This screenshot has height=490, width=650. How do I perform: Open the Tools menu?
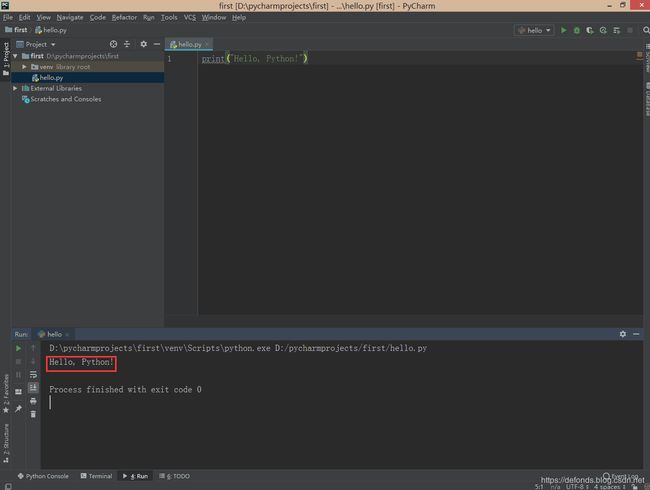click(x=169, y=17)
